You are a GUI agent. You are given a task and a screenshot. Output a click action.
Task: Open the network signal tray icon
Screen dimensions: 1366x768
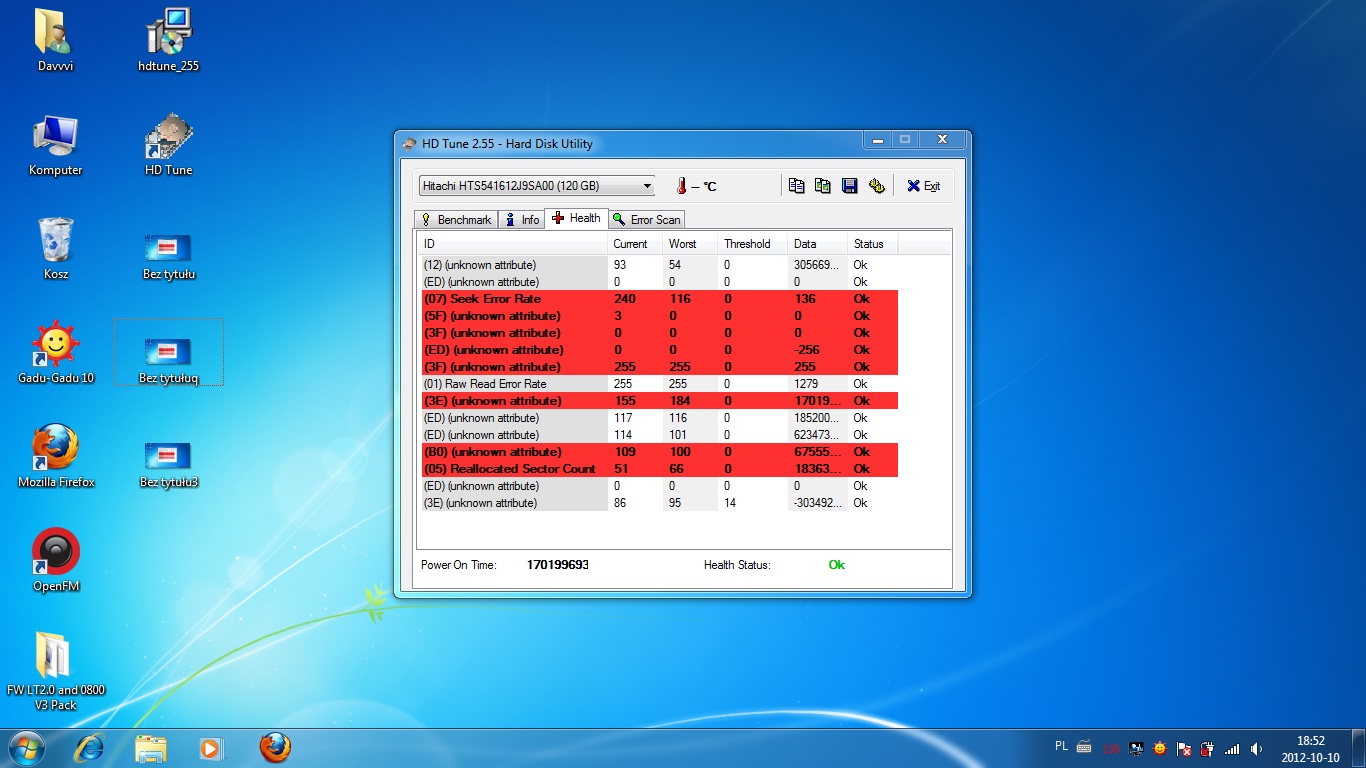(1232, 748)
